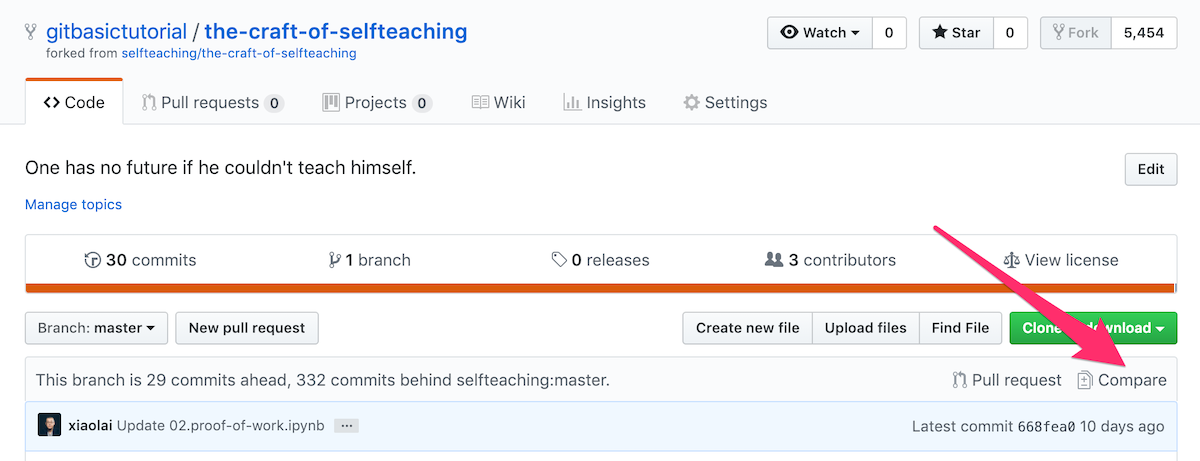Click xiaolai's avatar thumbnail
1200x461 pixels.
tap(49, 426)
